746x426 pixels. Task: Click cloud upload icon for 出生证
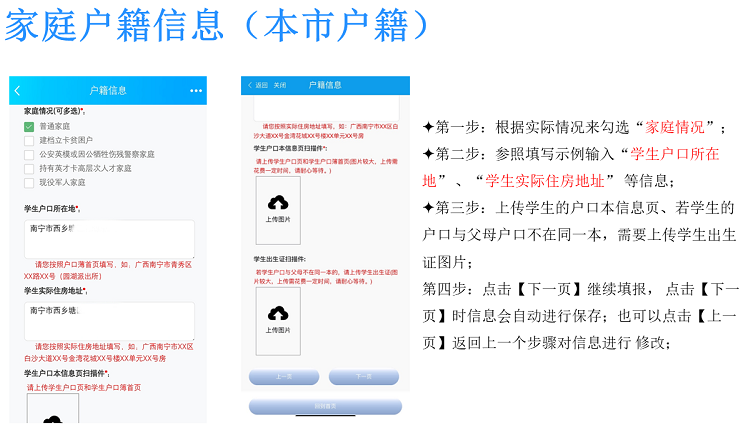(278, 314)
